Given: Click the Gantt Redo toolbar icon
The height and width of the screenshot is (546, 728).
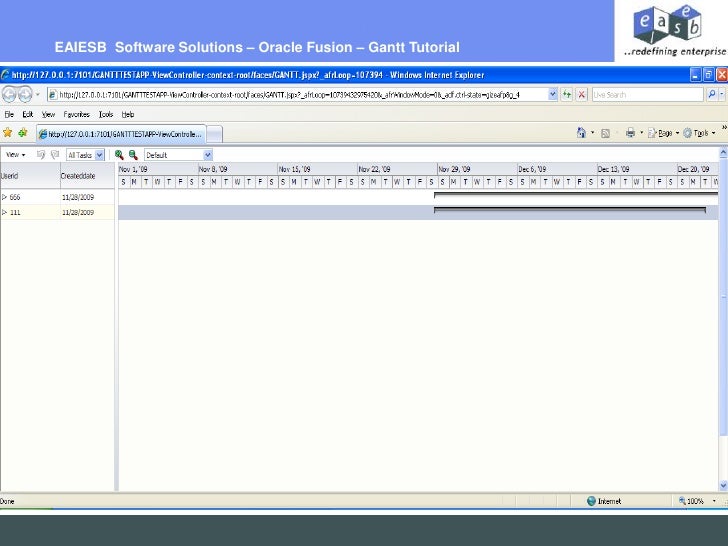Looking at the screenshot, I should 55,155.
